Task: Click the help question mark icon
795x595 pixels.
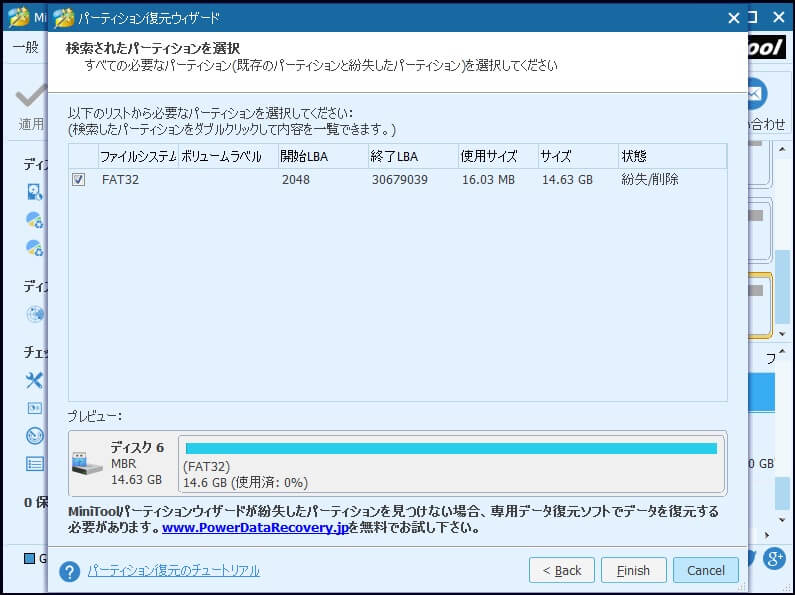Action: (x=69, y=571)
